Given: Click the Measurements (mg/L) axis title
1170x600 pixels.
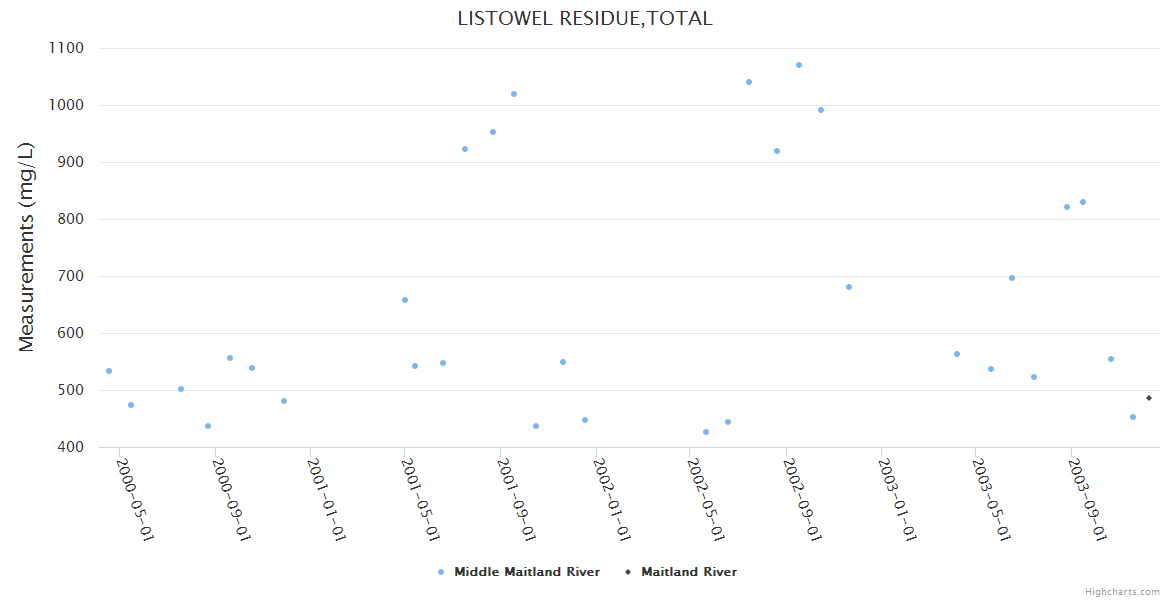Looking at the screenshot, I should point(27,247).
